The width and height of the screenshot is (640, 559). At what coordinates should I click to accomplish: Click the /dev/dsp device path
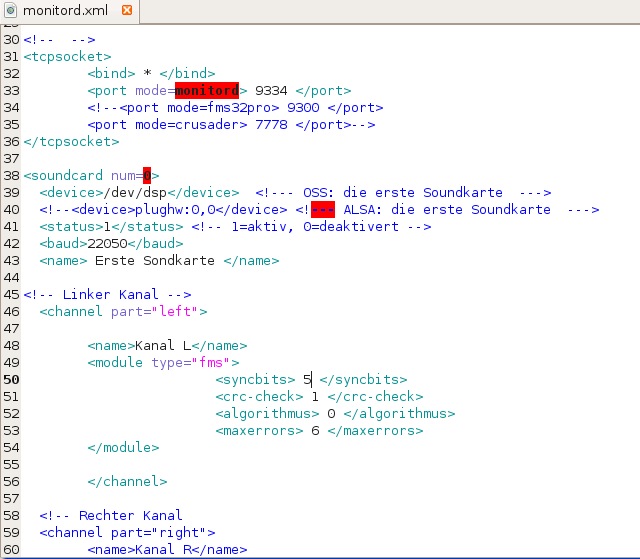click(x=135, y=193)
